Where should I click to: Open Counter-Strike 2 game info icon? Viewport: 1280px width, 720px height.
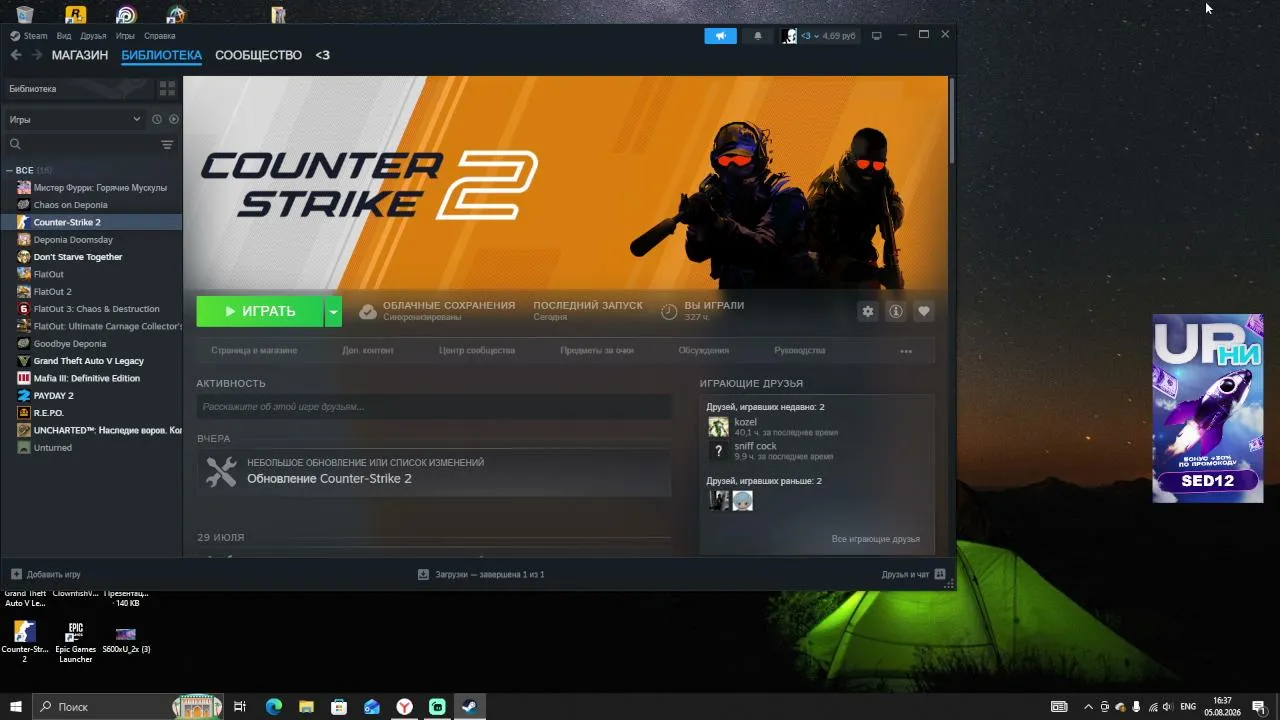(x=896, y=311)
